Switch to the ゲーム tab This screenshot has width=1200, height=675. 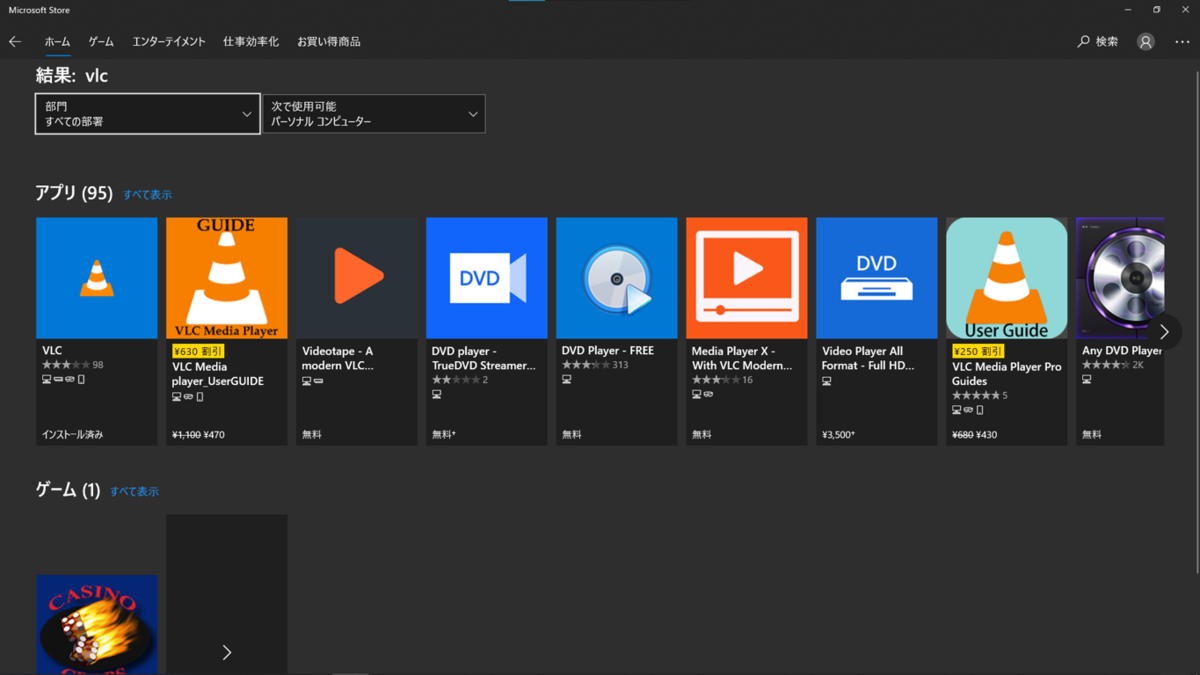pyautogui.click(x=101, y=42)
